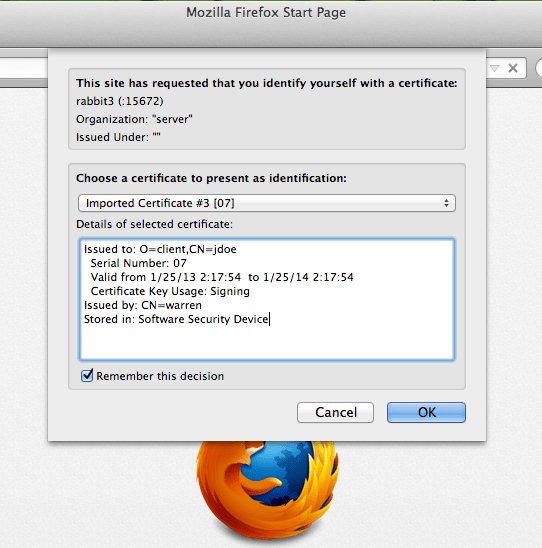Open the address bar history dropdown arrow

(494, 68)
